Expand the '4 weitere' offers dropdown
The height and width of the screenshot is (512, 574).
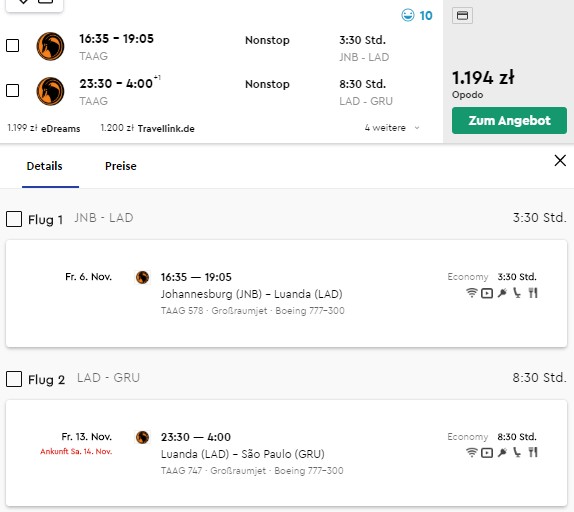coord(392,128)
